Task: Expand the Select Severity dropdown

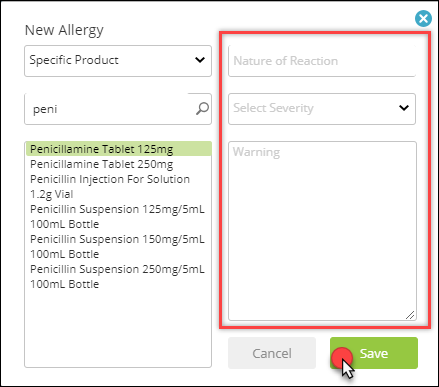Action: click(x=322, y=109)
